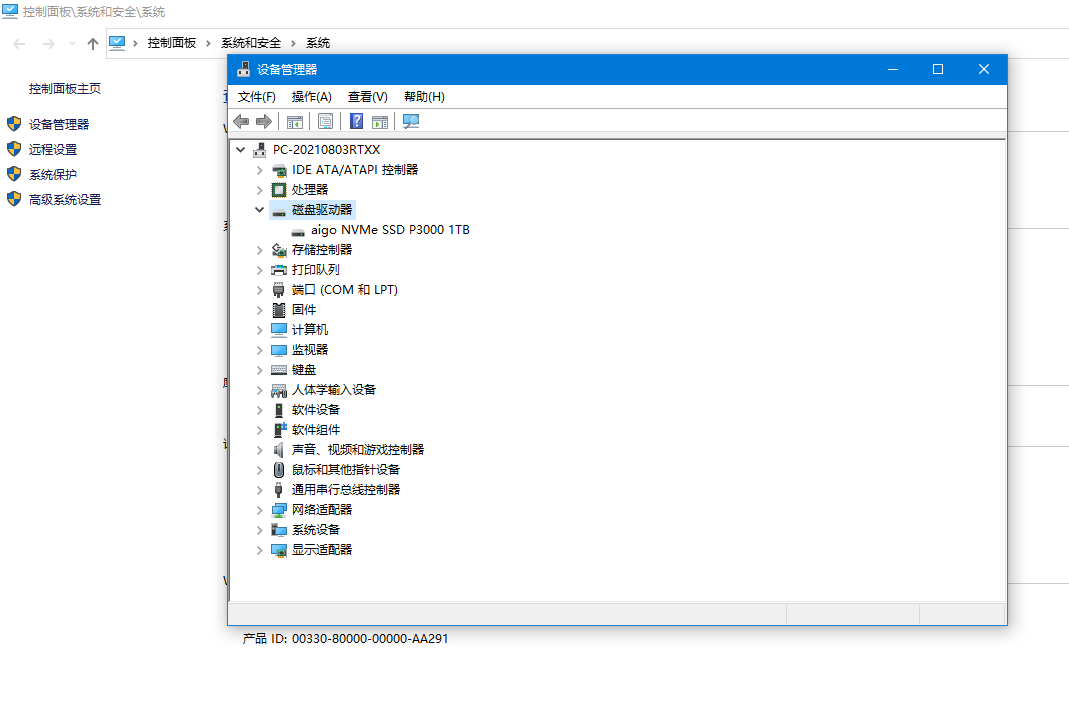Click 控制面板 in the address breadcrumb
The height and width of the screenshot is (724, 1069).
click(172, 43)
